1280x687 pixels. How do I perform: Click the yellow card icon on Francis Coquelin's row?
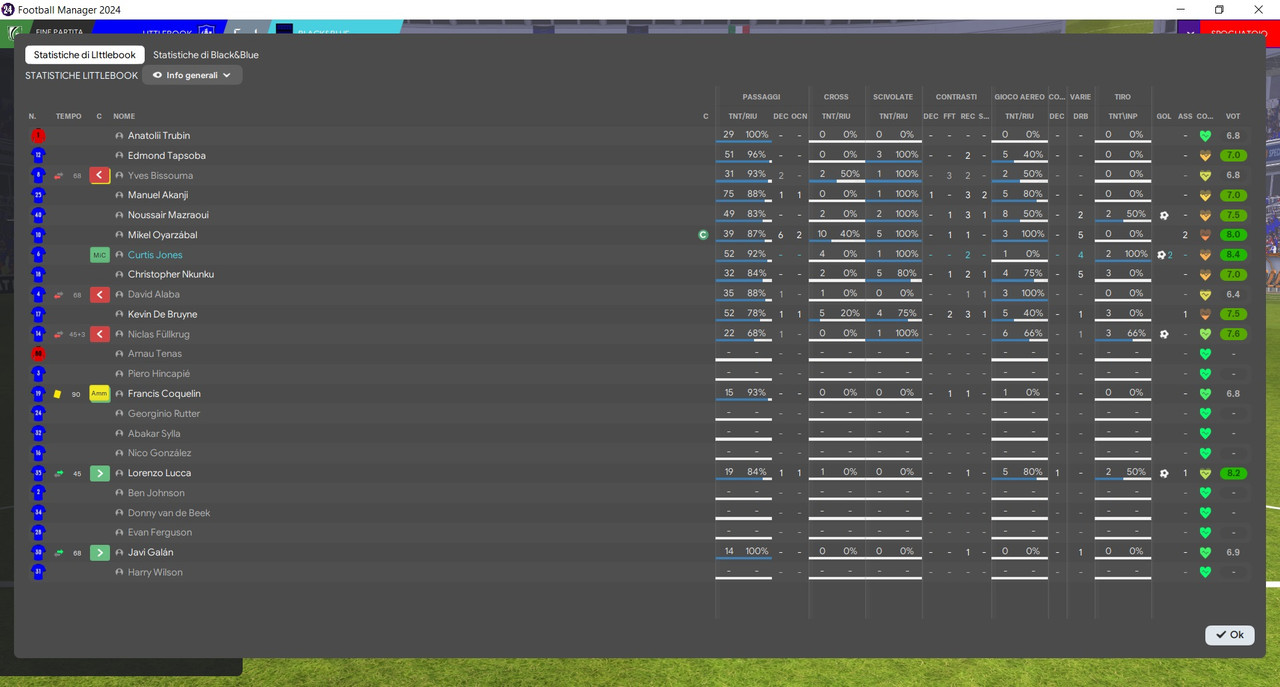coord(58,394)
